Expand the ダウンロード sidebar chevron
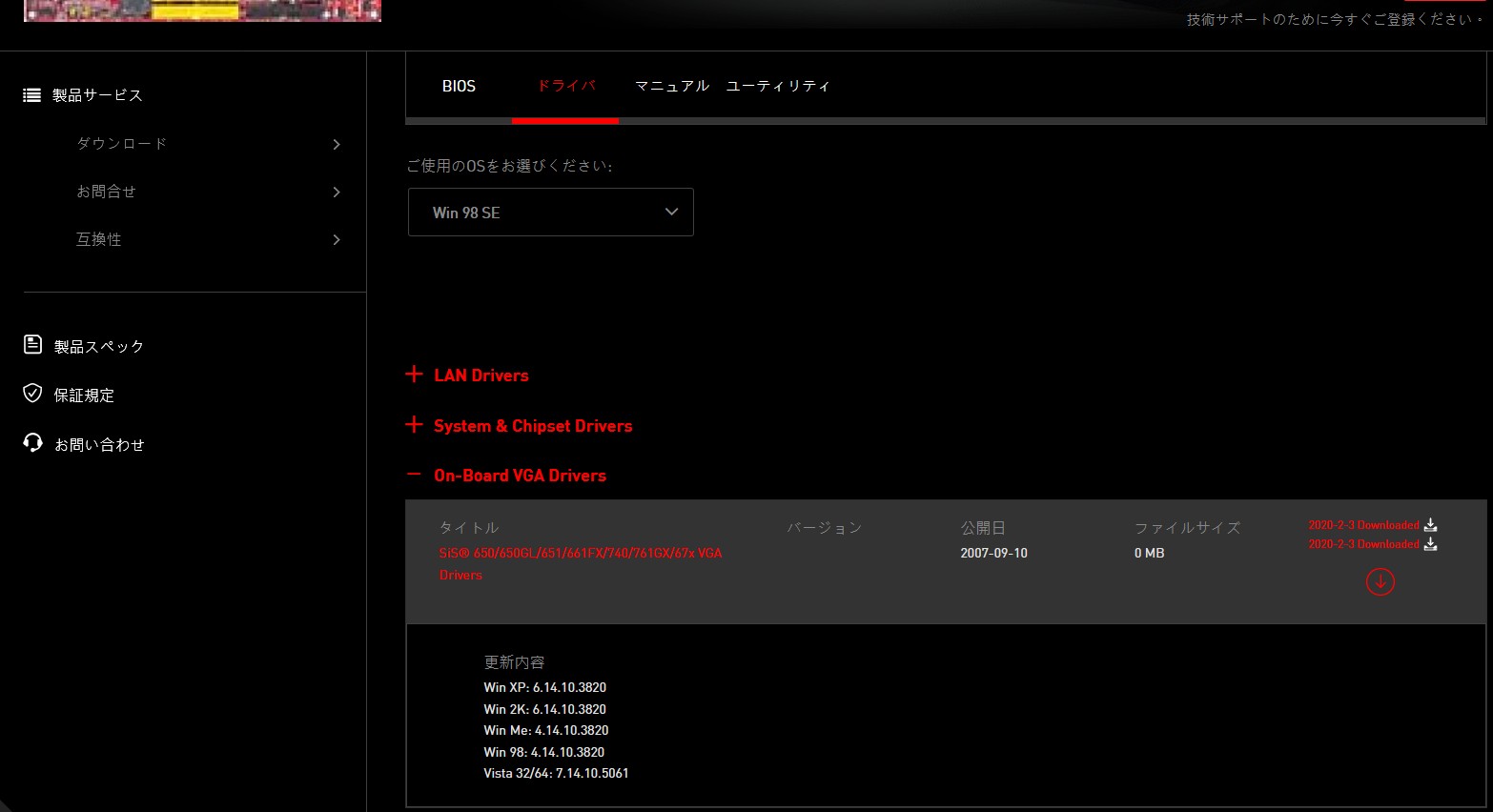This screenshot has width=1493, height=812. (x=337, y=144)
